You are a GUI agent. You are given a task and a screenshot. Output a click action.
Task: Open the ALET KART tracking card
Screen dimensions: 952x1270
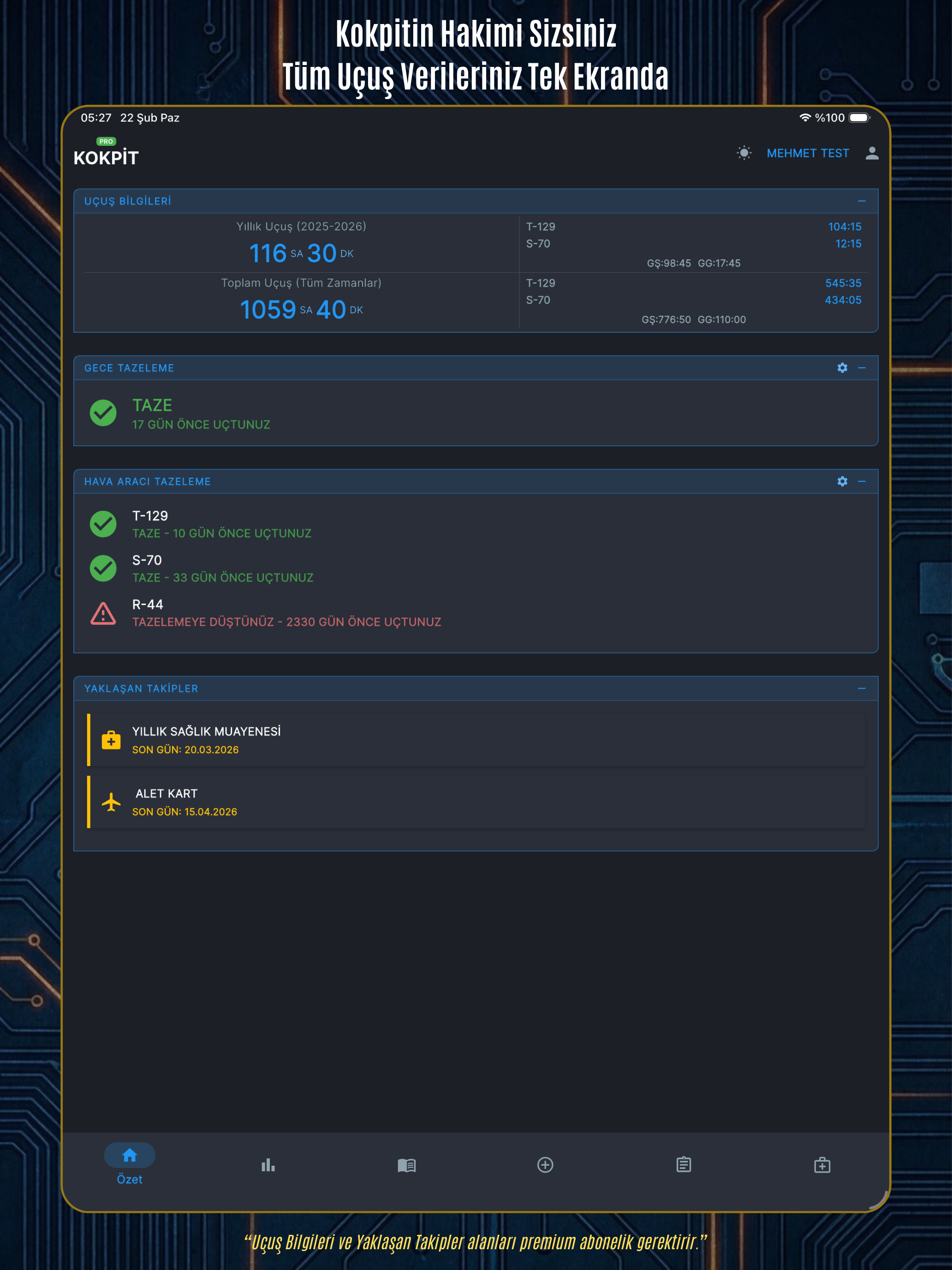(476, 802)
